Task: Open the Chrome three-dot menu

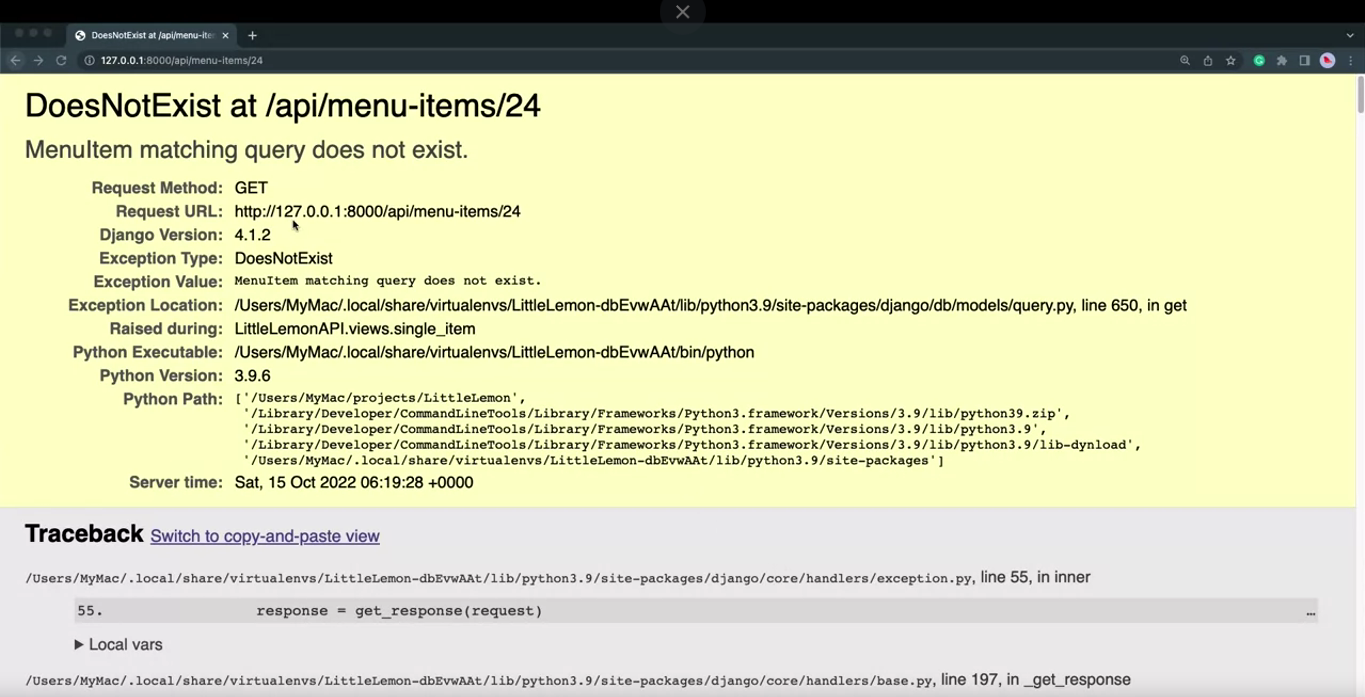Action: click(1350, 60)
